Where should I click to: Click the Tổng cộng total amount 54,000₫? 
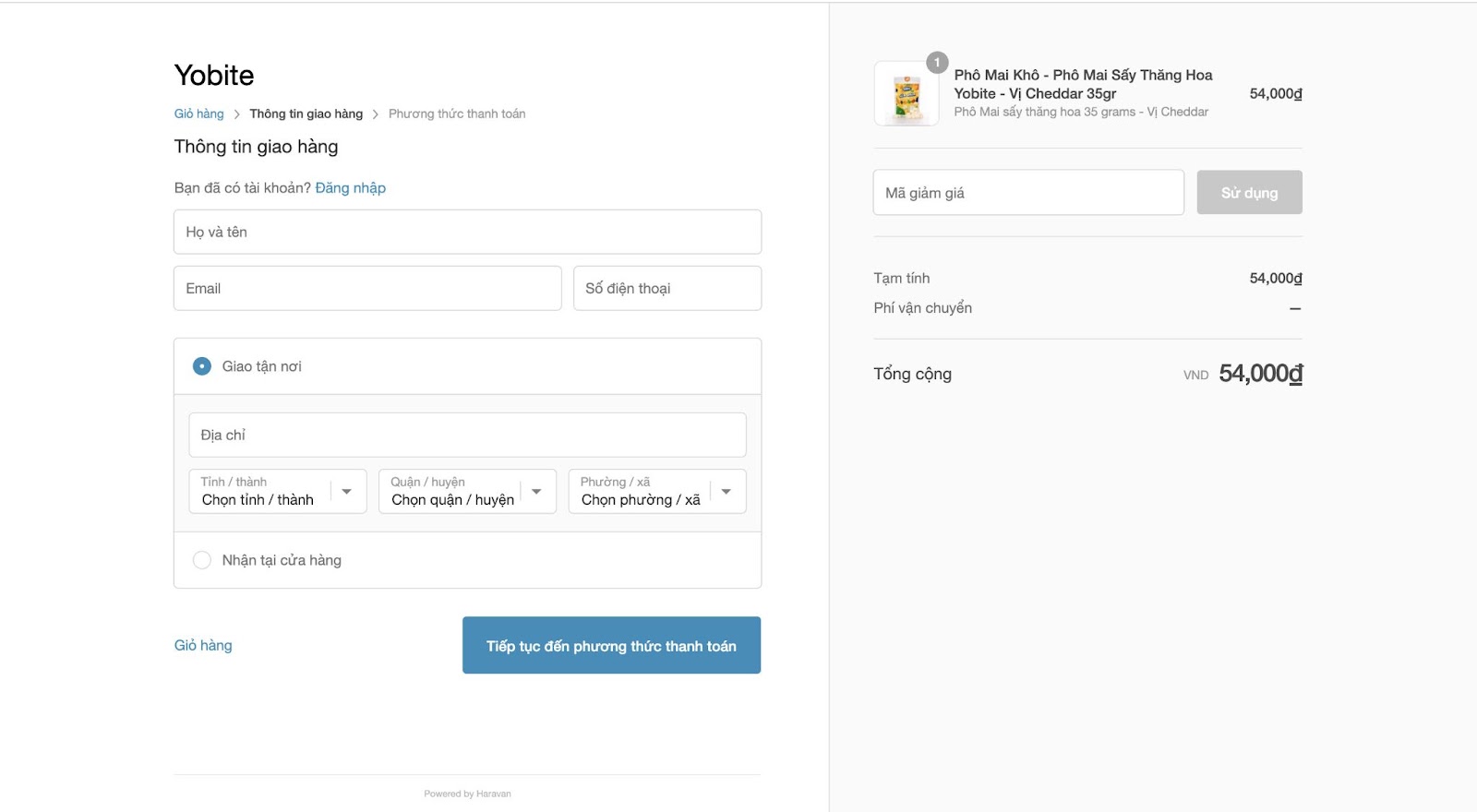tap(1261, 374)
